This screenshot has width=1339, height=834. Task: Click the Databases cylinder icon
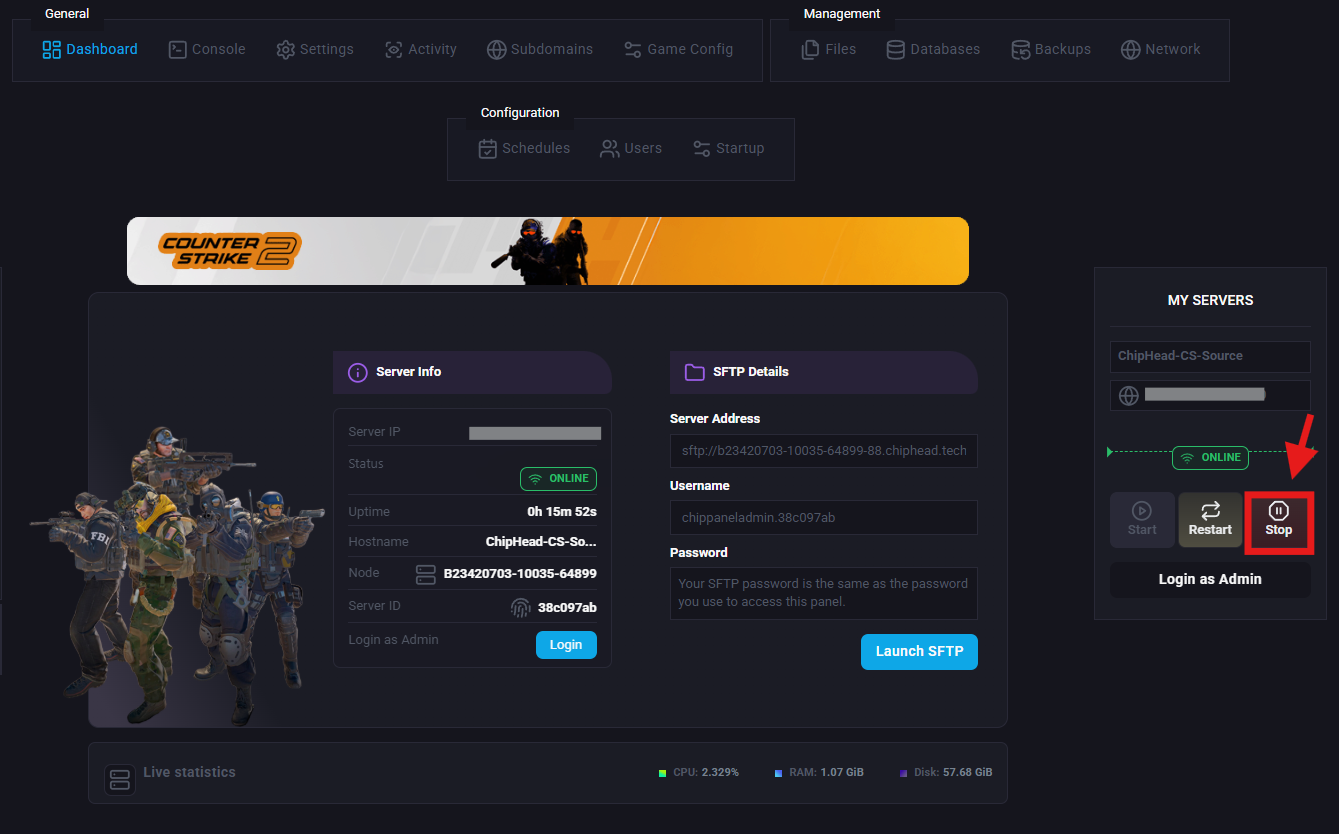click(x=896, y=49)
